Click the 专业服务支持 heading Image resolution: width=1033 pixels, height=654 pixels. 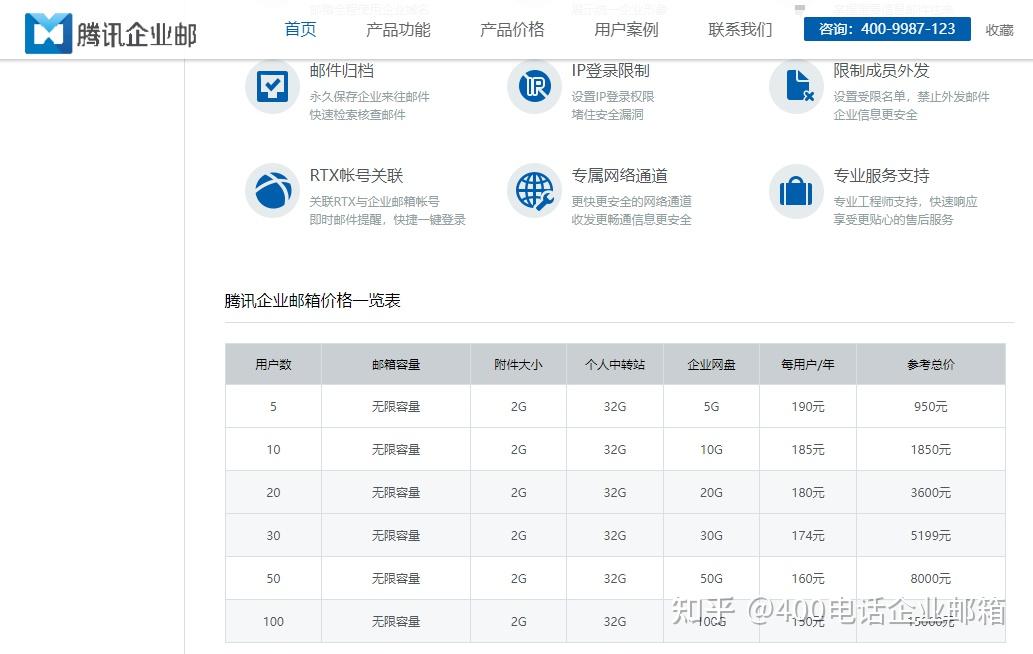[881, 175]
